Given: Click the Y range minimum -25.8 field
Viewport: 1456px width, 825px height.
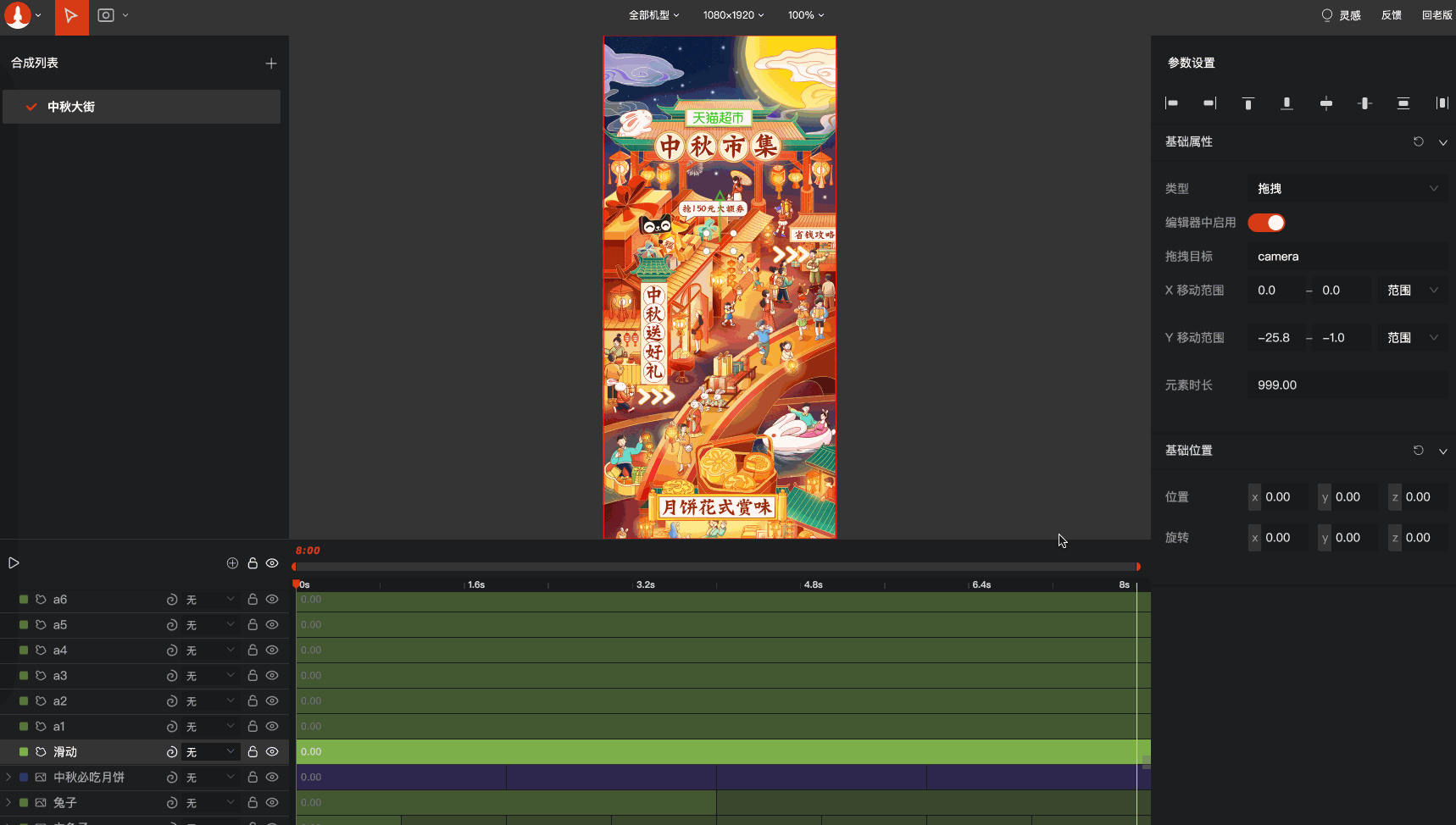Looking at the screenshot, I should pos(1275,338).
